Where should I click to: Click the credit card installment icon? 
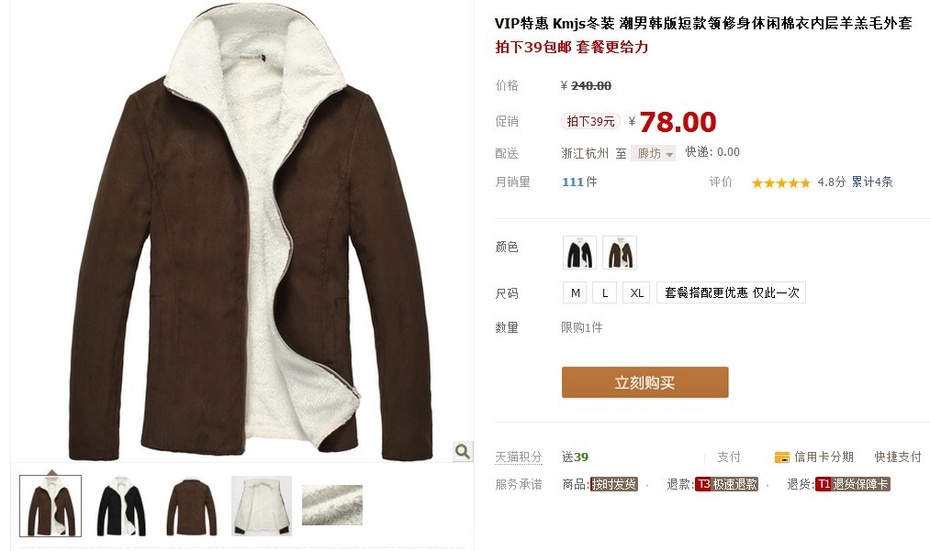[x=782, y=457]
